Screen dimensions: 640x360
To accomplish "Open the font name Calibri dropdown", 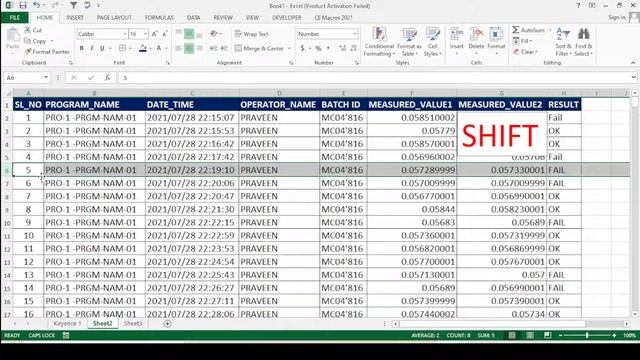I will click(125, 34).
